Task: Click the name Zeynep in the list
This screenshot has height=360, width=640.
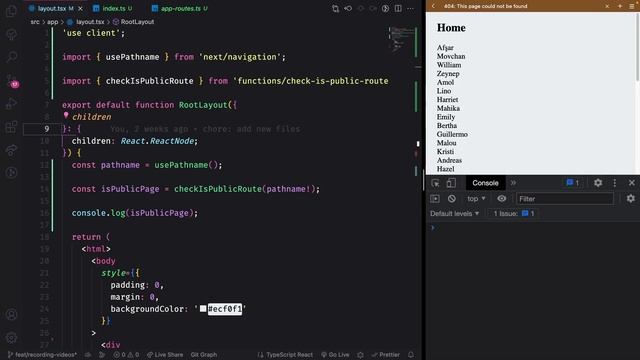Action: 448,73
